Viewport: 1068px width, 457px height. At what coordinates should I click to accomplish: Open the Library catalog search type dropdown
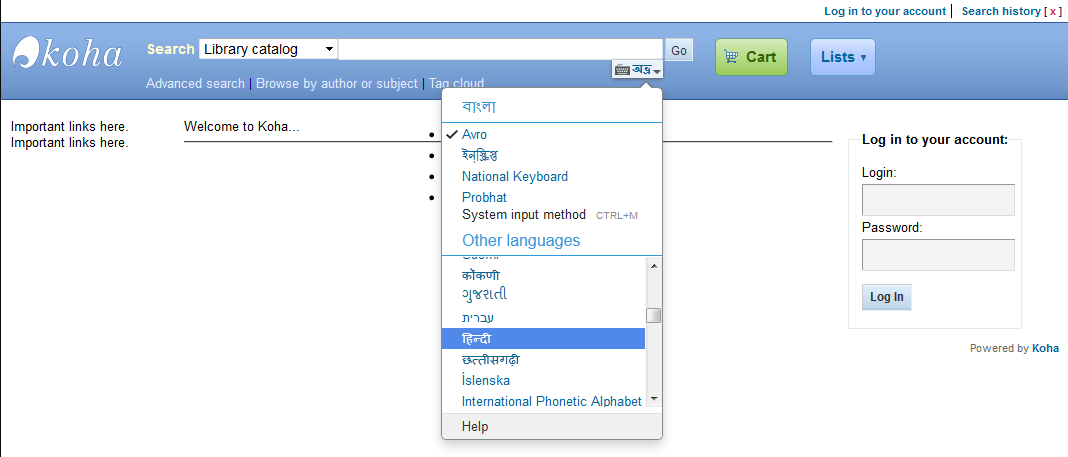pyautogui.click(x=268, y=49)
